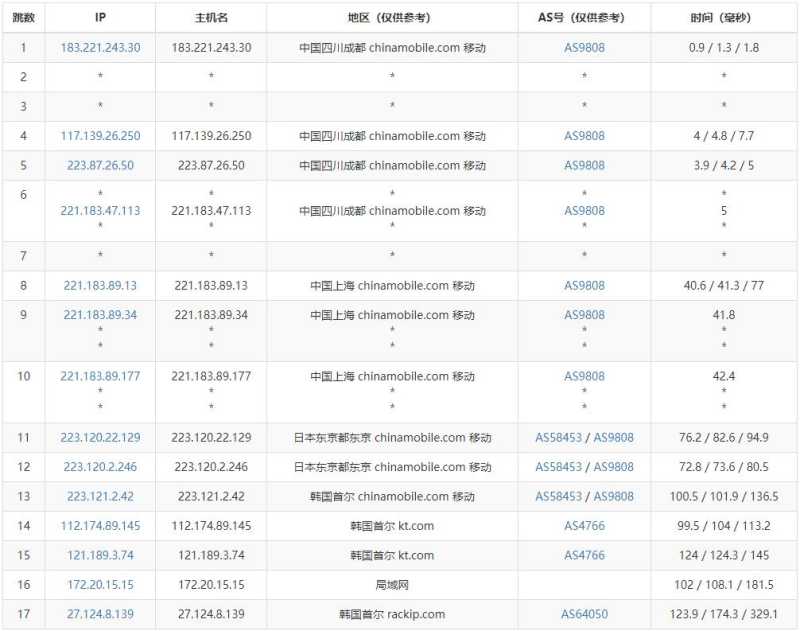Open the 183.221.243.30 IP link in hop 1
Viewport: 800px width, 631px height.
point(101,48)
